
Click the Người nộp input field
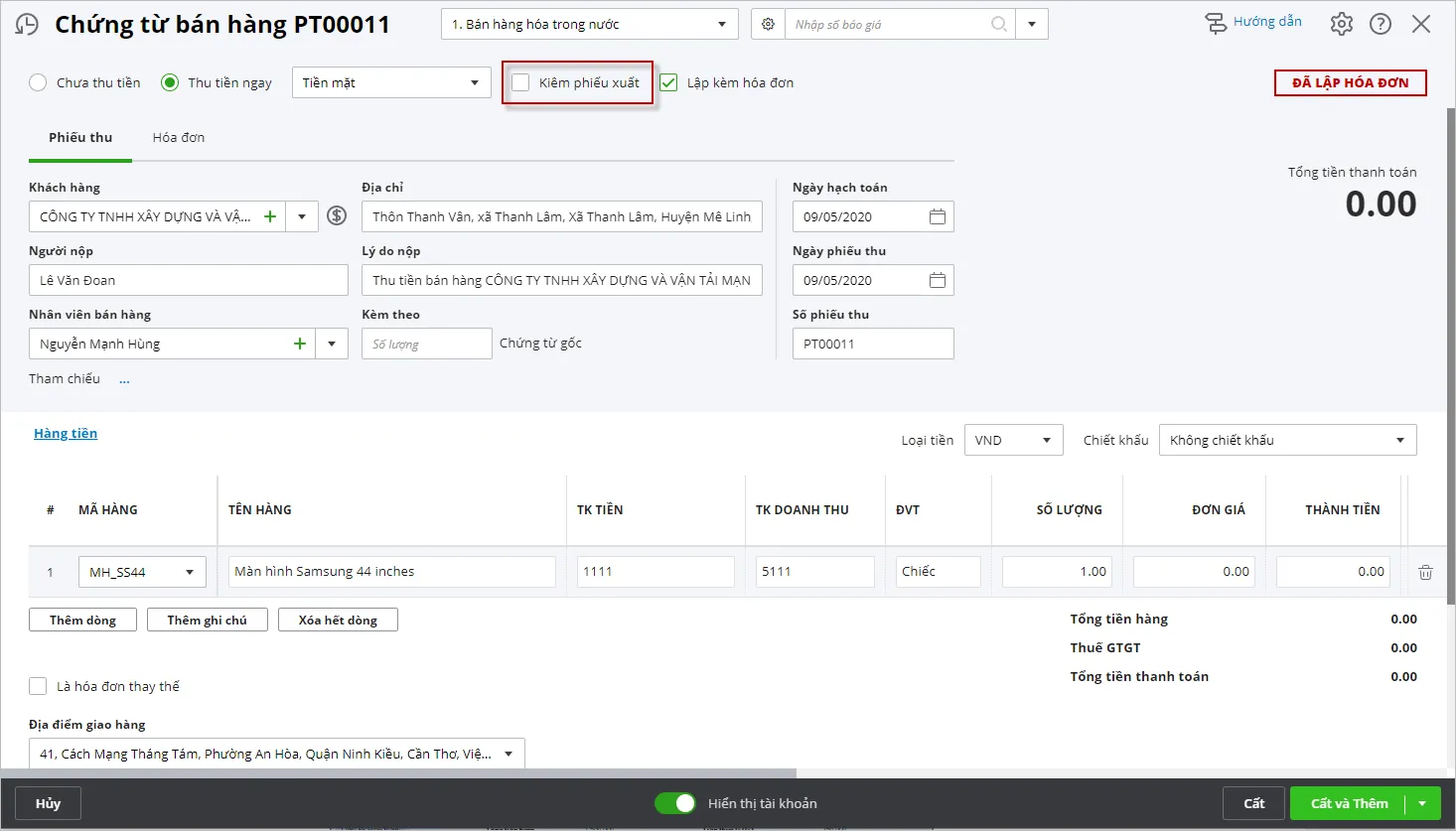point(188,280)
